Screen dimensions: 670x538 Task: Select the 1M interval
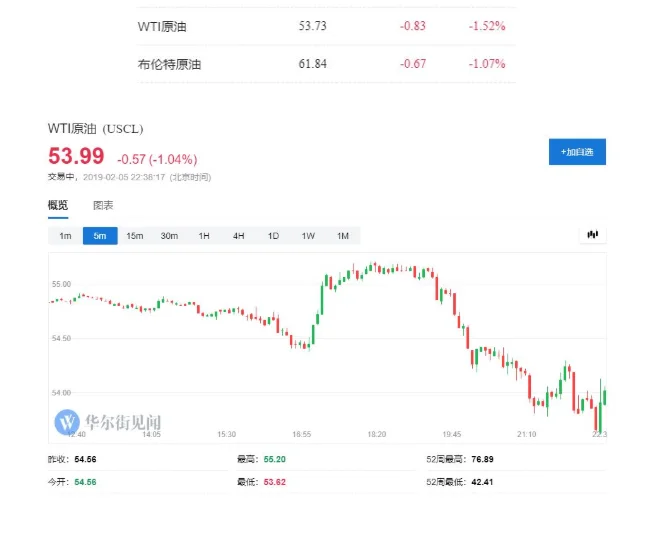coord(343,236)
